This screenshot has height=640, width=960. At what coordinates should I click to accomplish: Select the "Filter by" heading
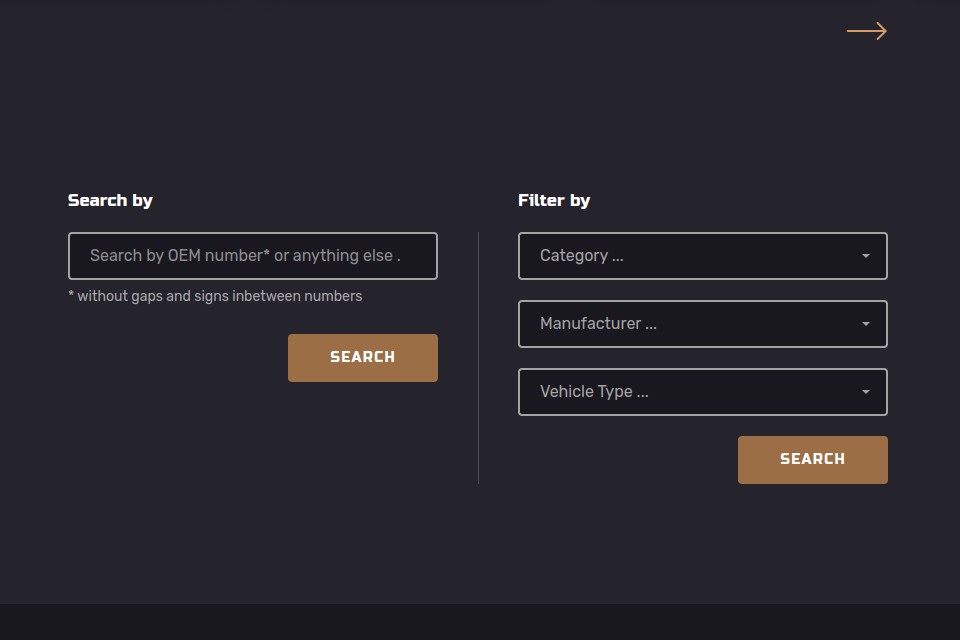click(554, 200)
